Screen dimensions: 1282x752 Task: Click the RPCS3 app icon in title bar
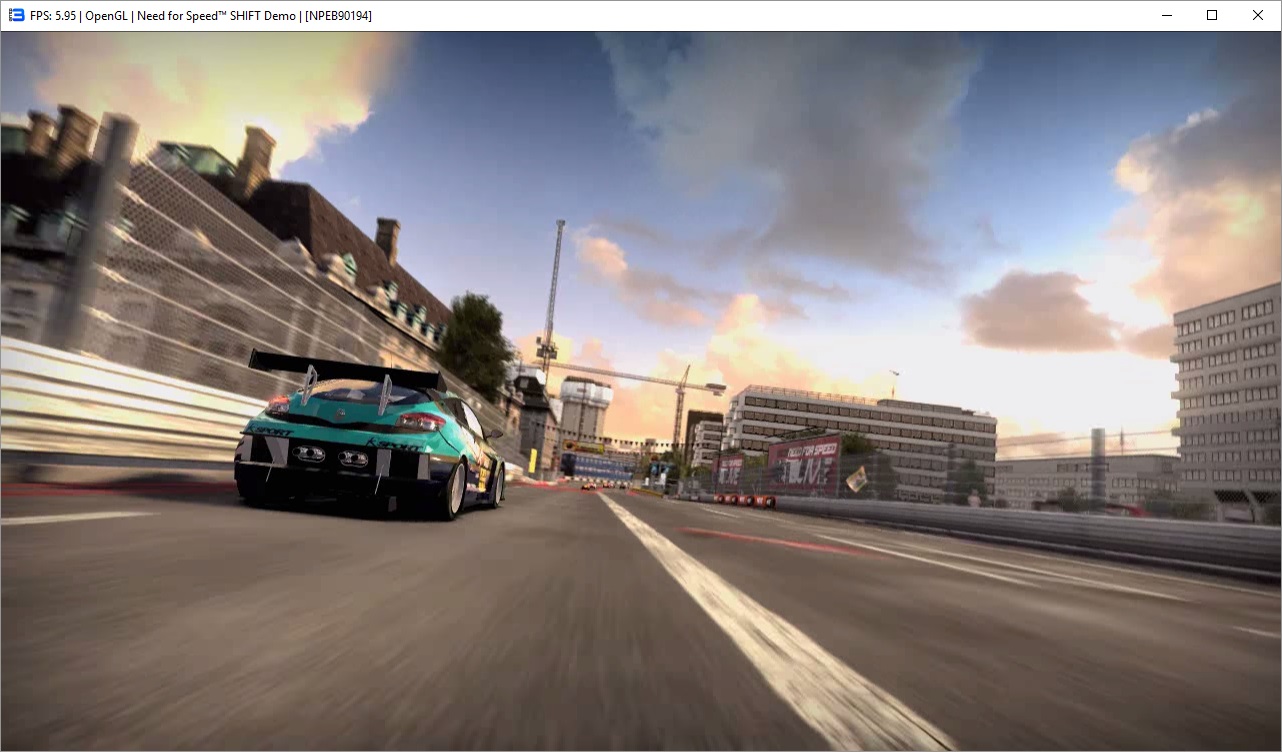click(x=16, y=16)
